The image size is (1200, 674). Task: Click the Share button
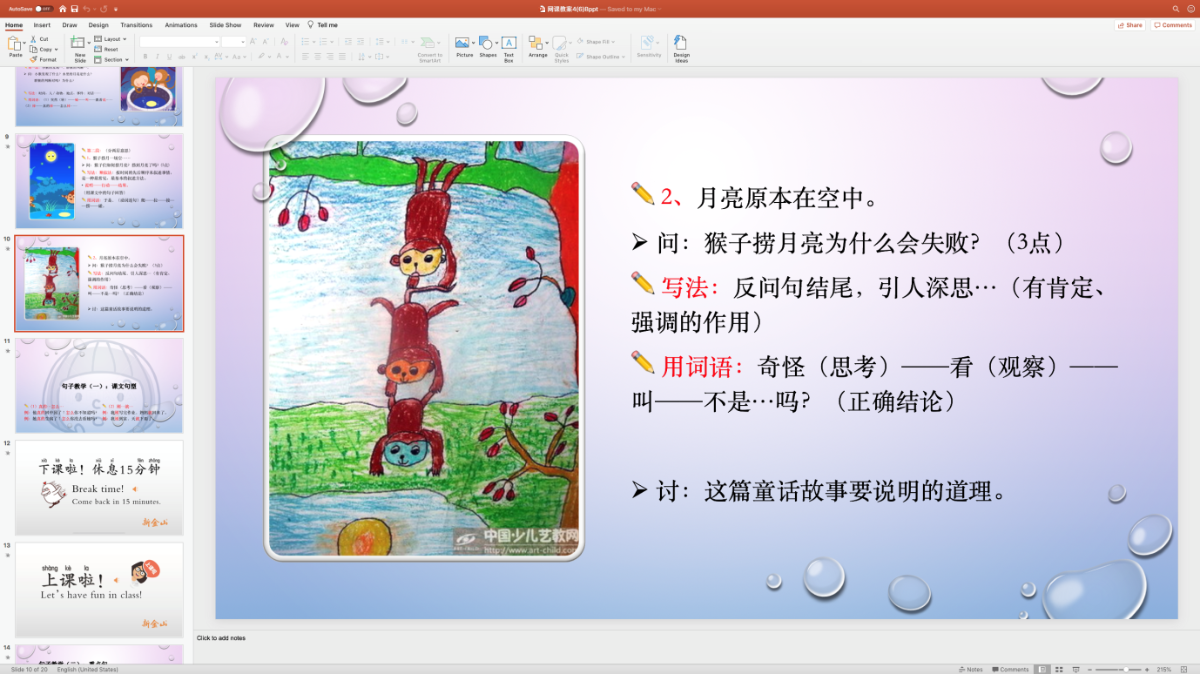click(1129, 25)
